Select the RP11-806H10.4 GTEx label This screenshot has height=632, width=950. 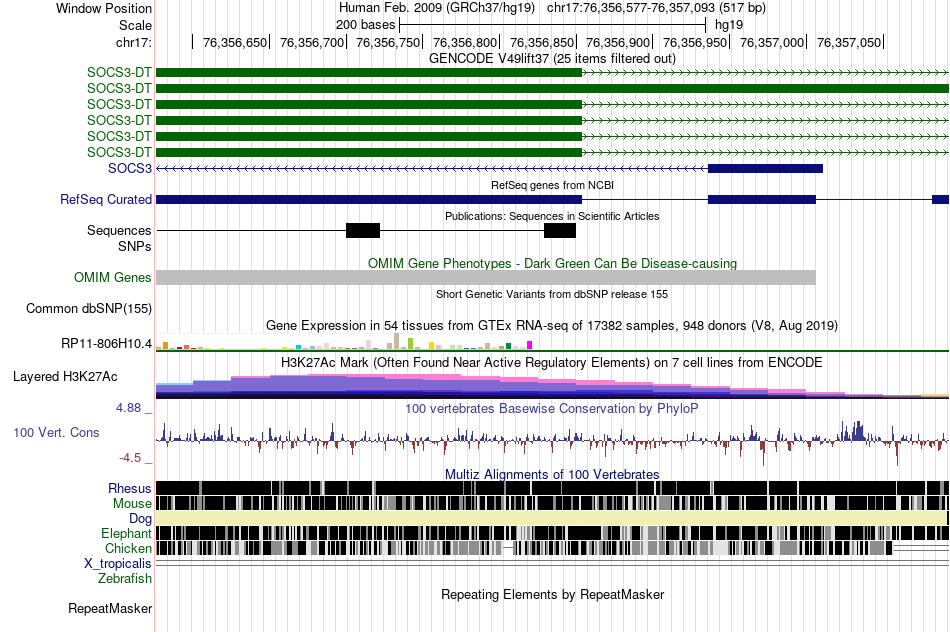point(107,344)
